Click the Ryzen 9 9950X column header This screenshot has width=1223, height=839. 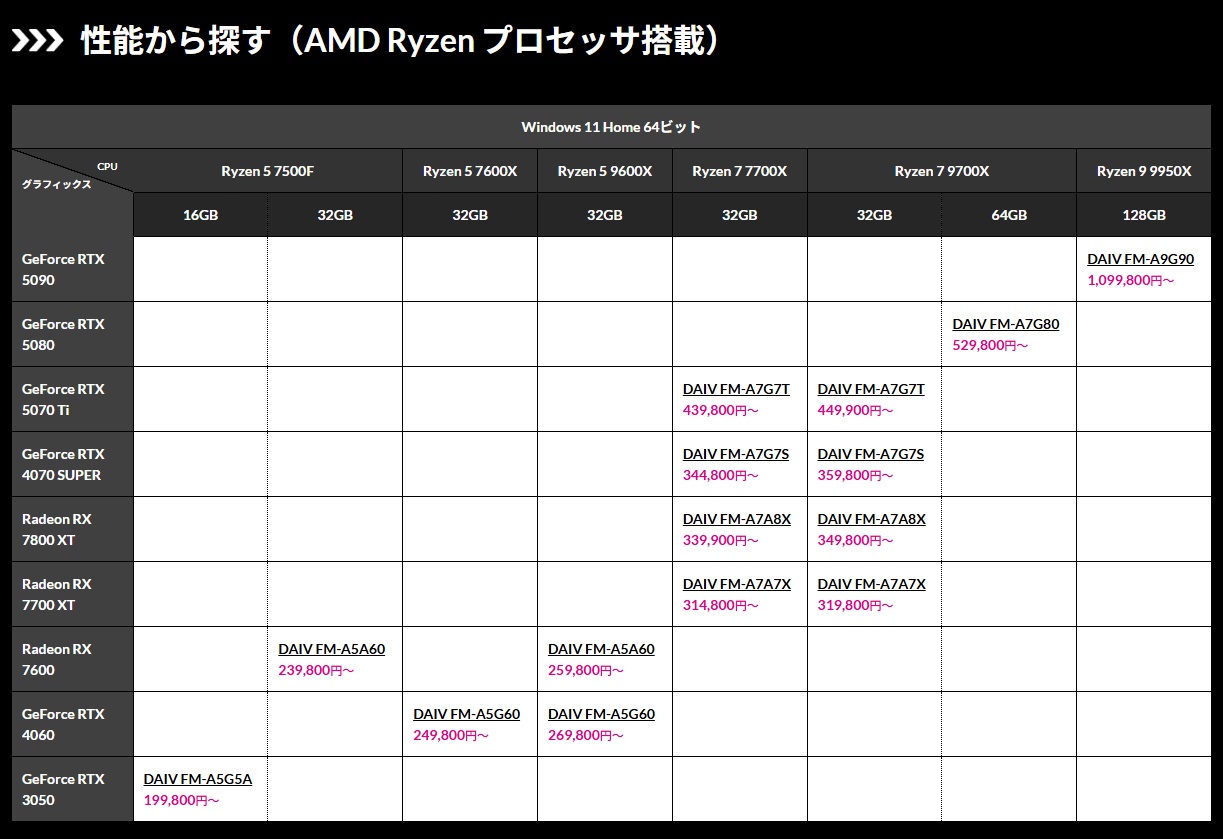coord(1144,171)
